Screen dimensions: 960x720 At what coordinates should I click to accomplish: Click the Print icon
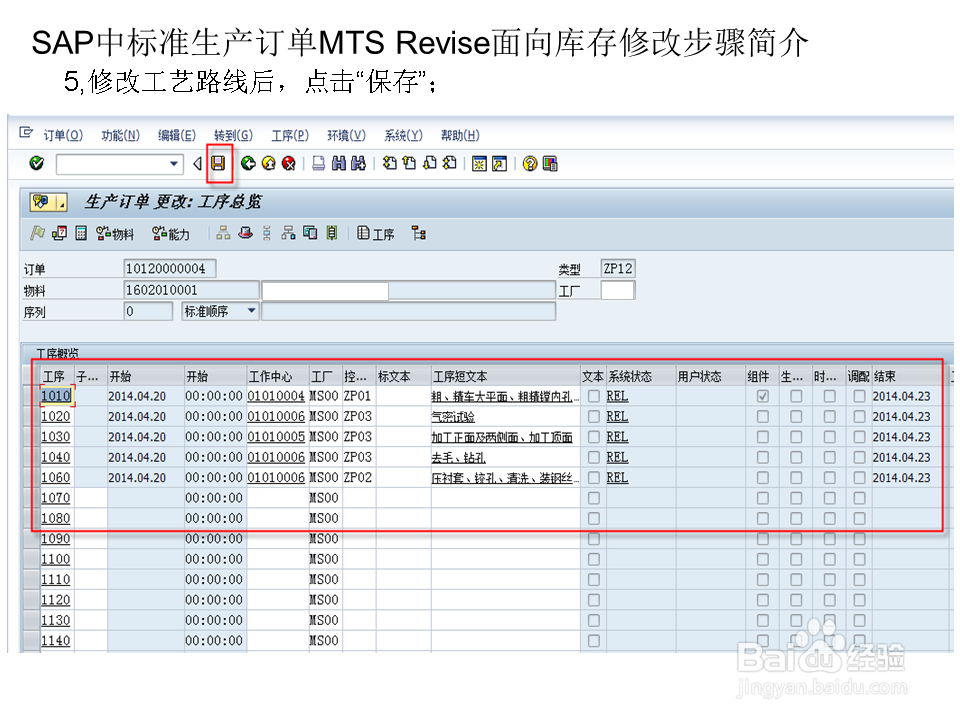click(318, 163)
